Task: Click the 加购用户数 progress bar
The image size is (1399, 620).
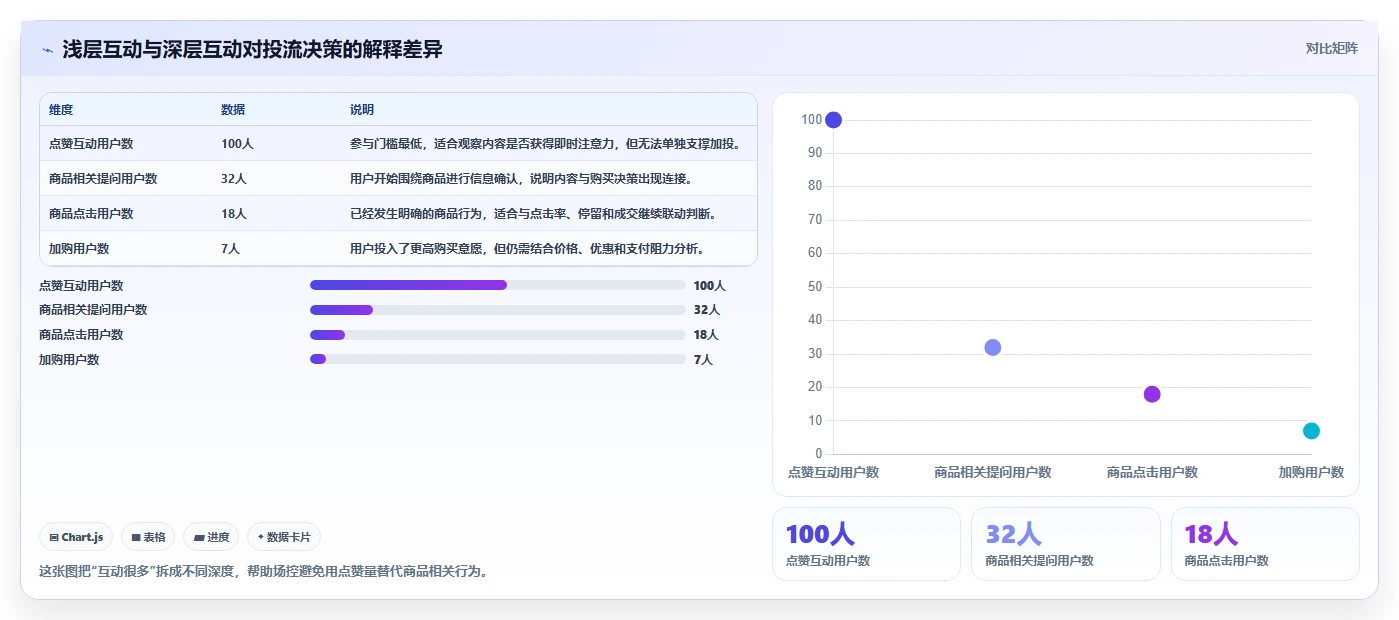Action: pyautogui.click(x=498, y=359)
